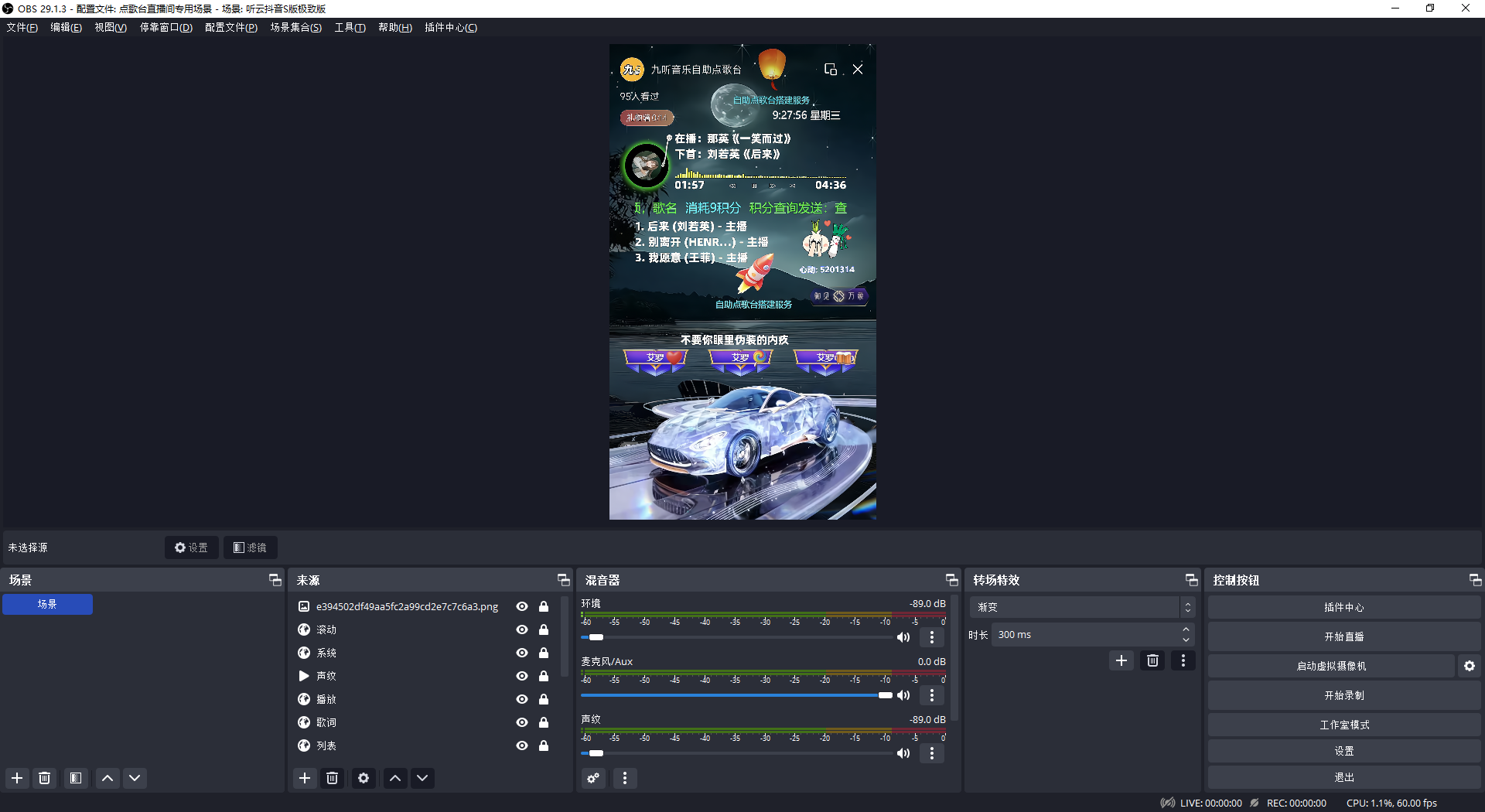The height and width of the screenshot is (812, 1485).
Task: Add a new source with plus icon
Action: pyautogui.click(x=305, y=778)
